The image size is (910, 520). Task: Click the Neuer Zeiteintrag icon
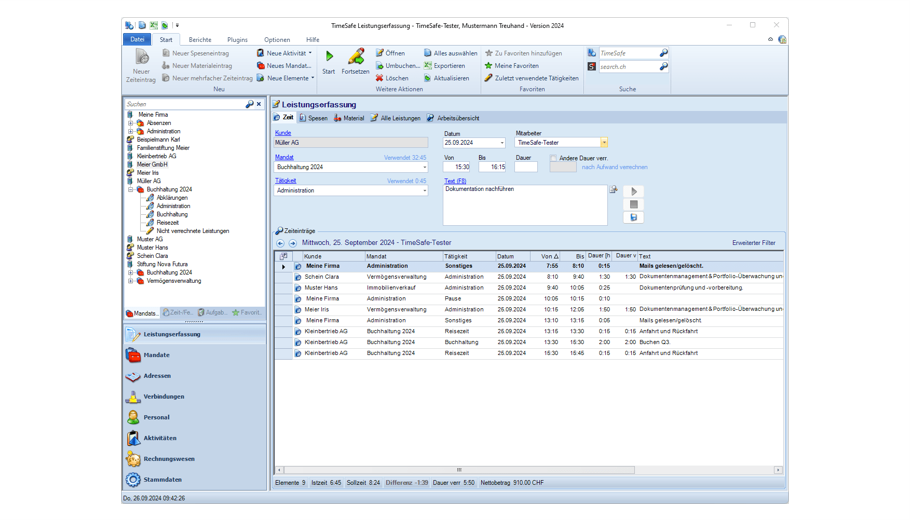tap(141, 59)
